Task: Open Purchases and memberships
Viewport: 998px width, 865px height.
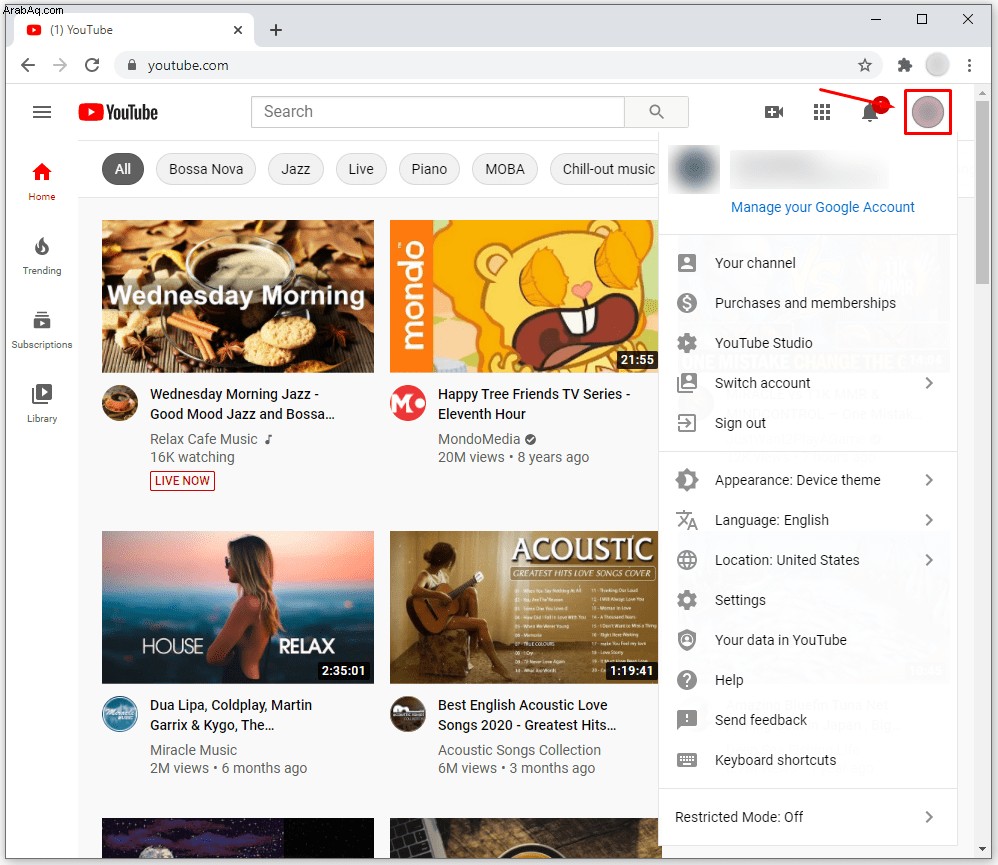Action: coord(808,303)
